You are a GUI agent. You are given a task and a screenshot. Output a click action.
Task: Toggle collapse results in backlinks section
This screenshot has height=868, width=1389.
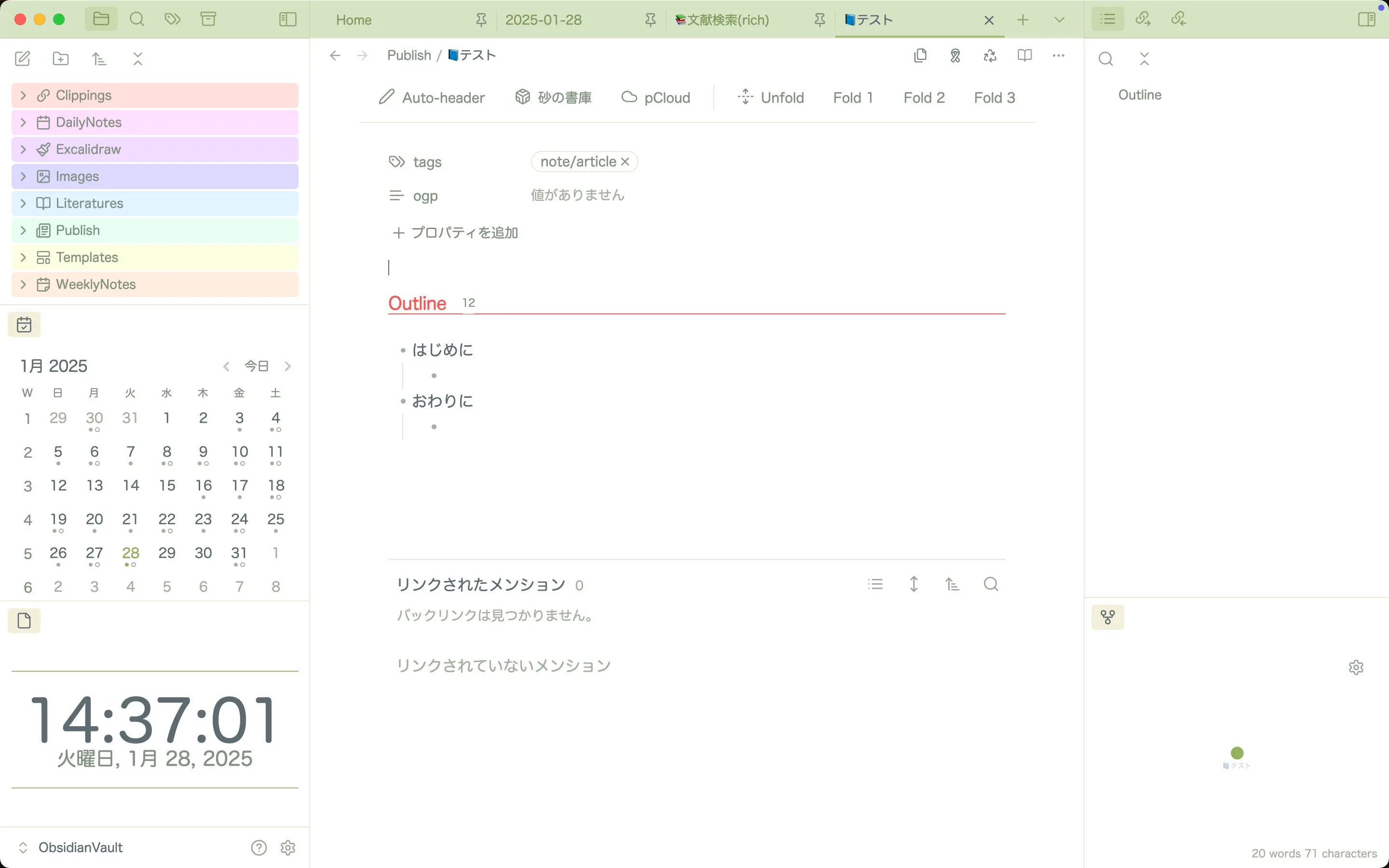[x=875, y=584]
